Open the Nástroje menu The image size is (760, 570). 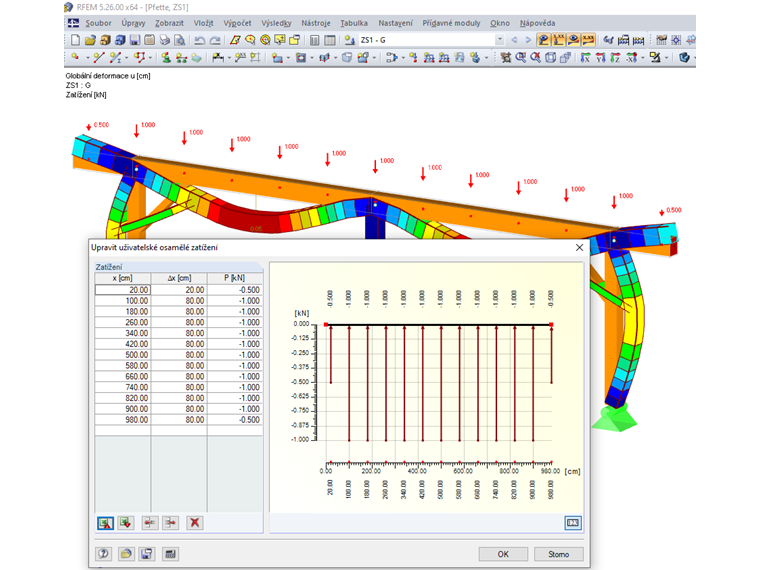click(x=316, y=23)
